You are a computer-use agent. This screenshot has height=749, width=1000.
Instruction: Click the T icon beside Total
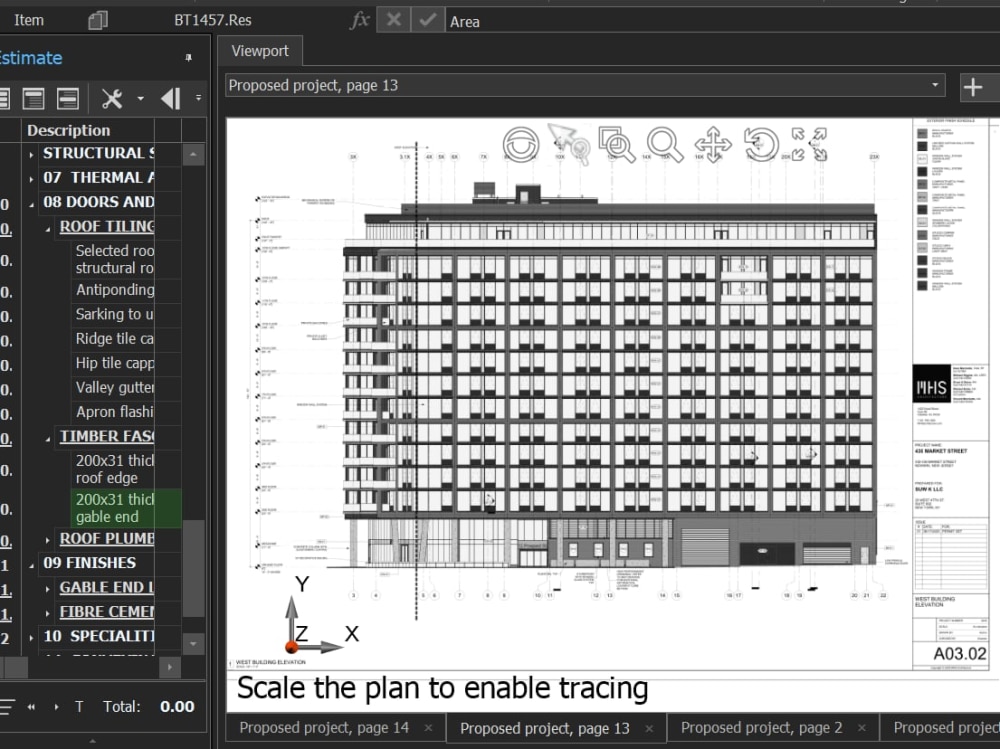(79, 707)
